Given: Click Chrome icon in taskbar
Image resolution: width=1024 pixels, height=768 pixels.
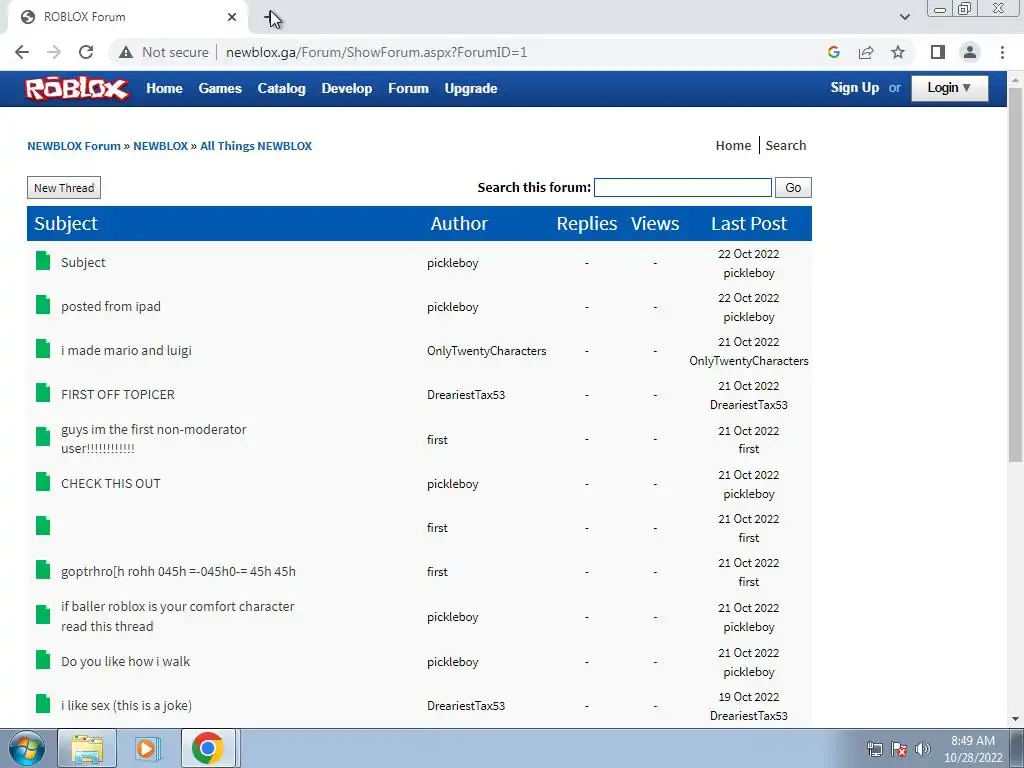Looking at the screenshot, I should (x=208, y=748).
